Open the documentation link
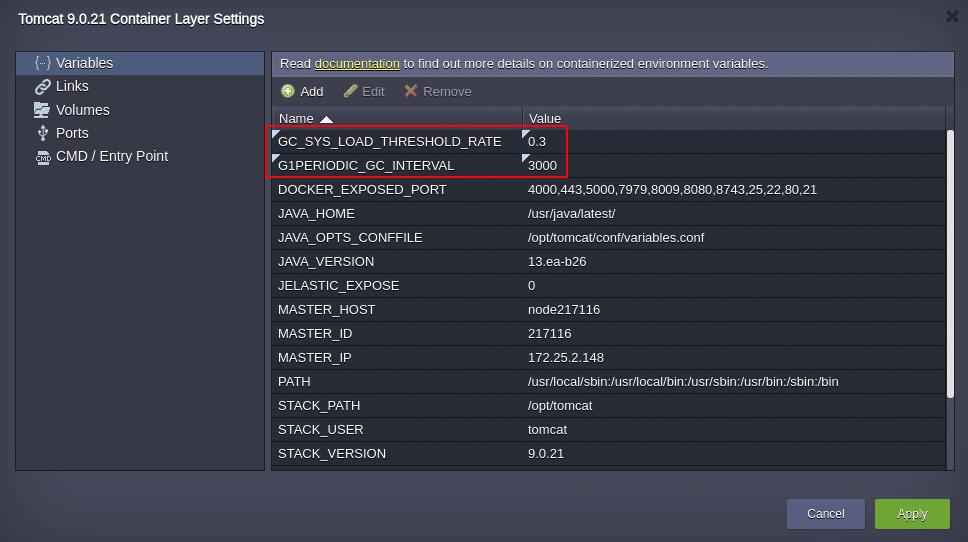 (357, 64)
